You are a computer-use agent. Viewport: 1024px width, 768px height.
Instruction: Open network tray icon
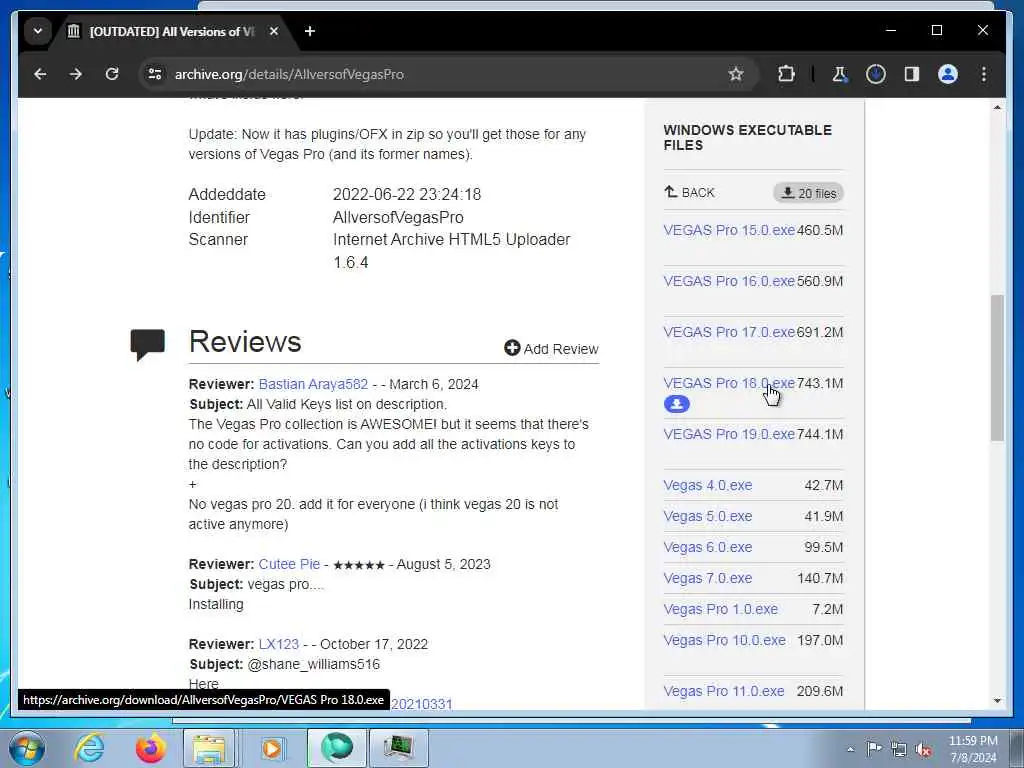(899, 749)
